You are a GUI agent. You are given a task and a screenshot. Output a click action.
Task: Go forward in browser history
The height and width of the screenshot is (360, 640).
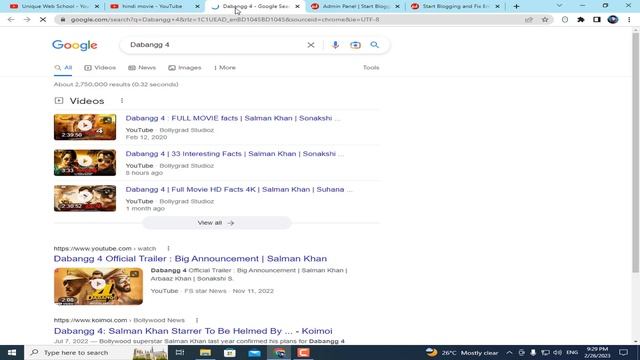point(27,20)
